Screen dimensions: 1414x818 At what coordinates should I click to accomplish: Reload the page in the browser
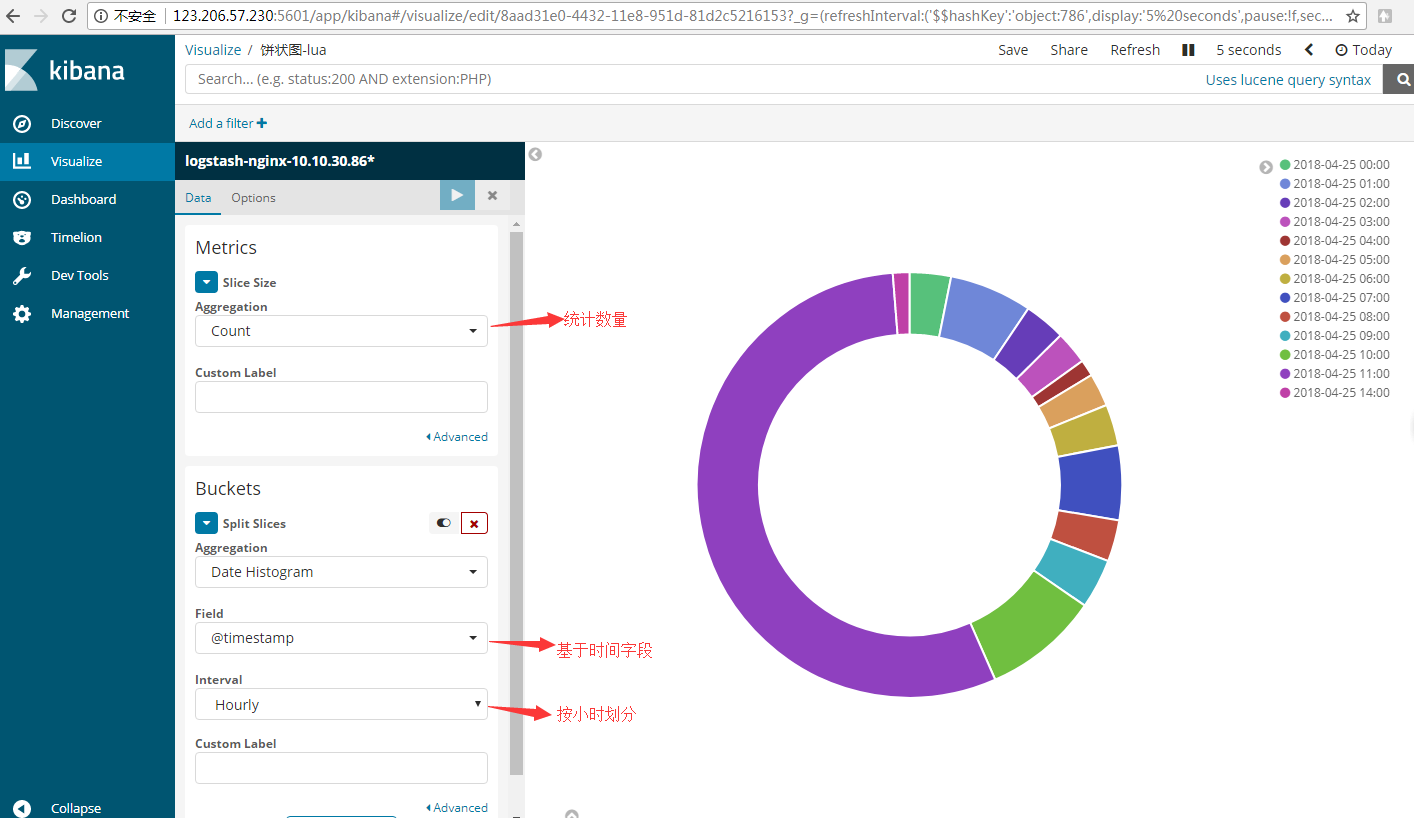click(69, 16)
